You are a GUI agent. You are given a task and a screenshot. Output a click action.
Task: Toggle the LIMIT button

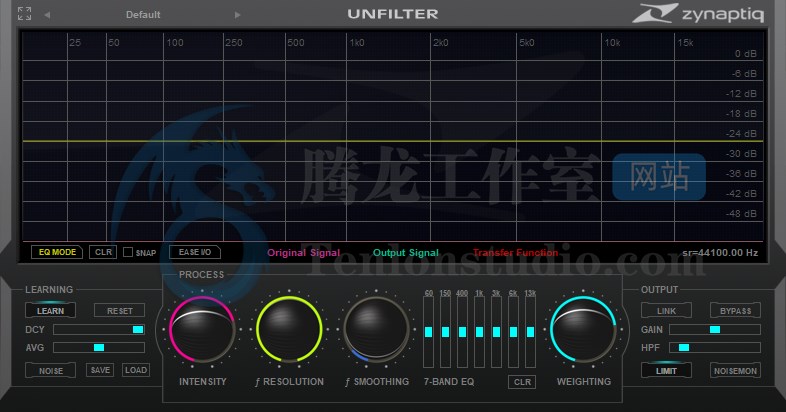click(x=666, y=371)
